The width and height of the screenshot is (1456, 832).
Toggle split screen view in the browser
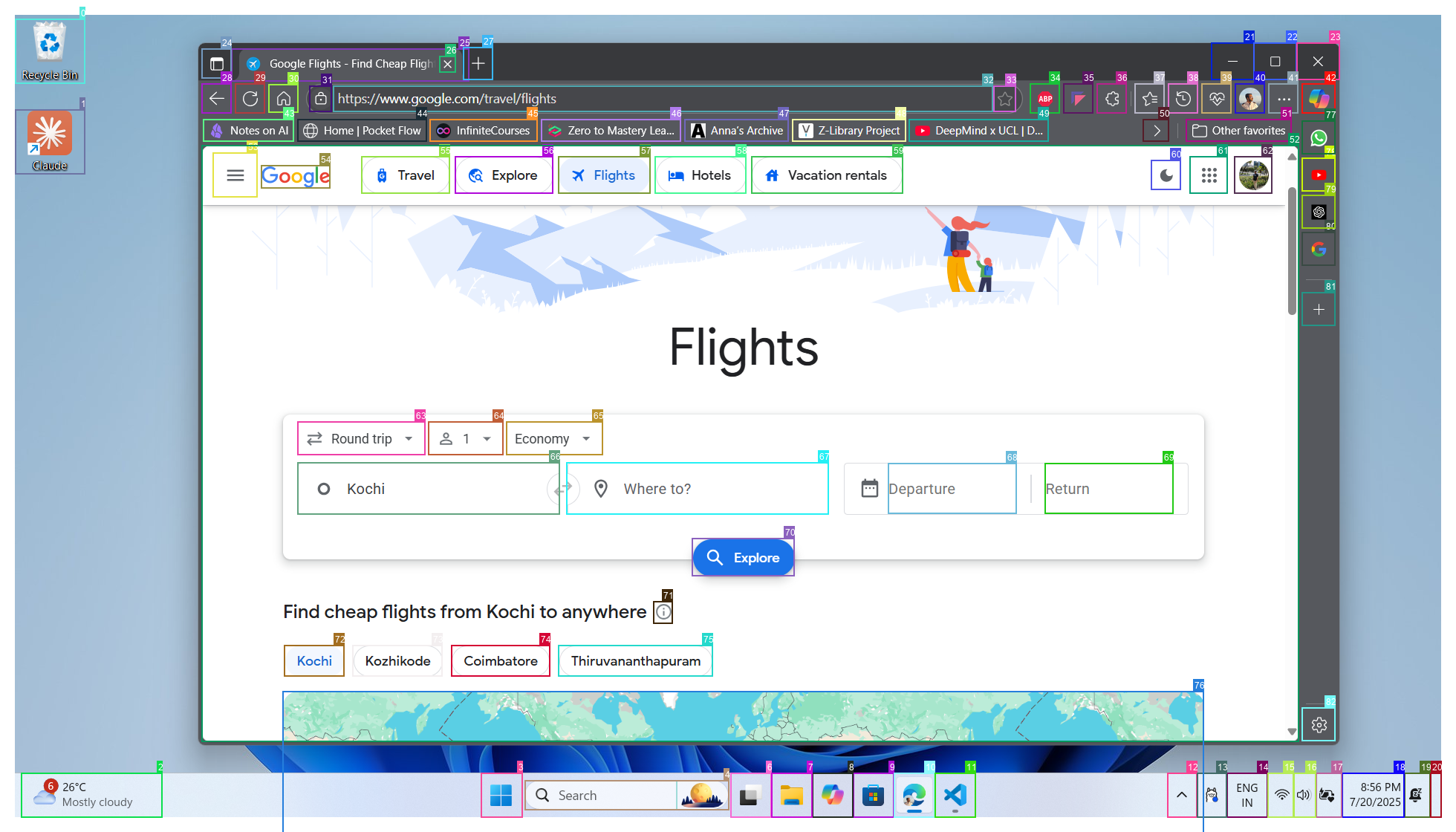click(217, 64)
